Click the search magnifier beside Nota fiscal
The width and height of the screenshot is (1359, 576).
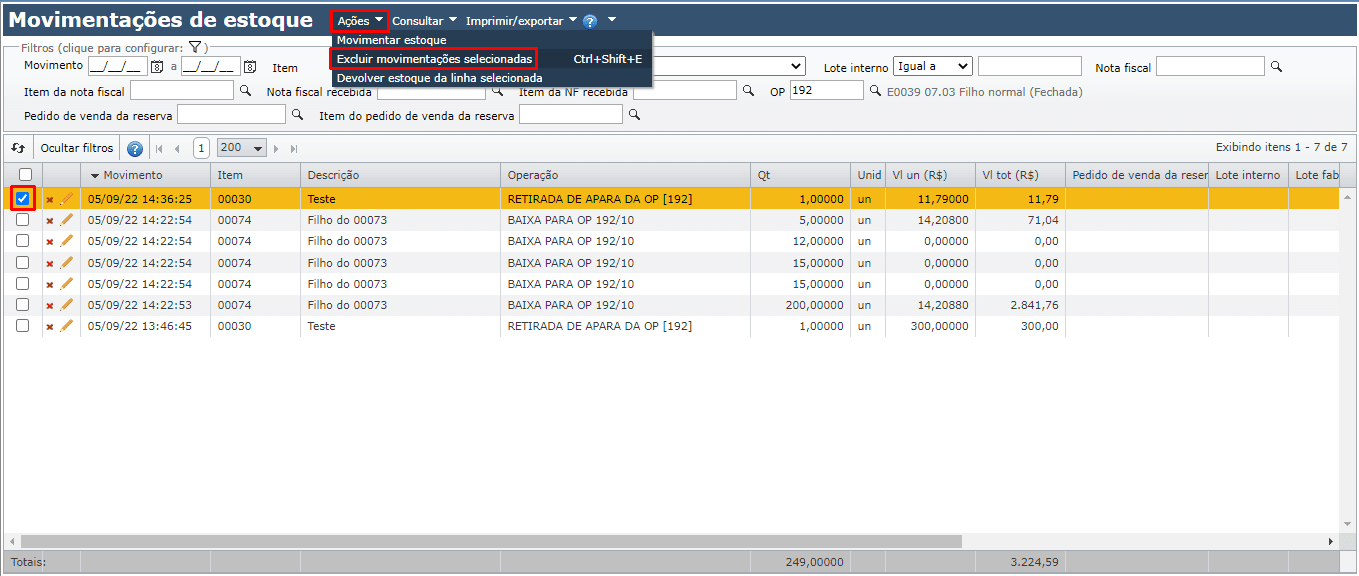1275,67
